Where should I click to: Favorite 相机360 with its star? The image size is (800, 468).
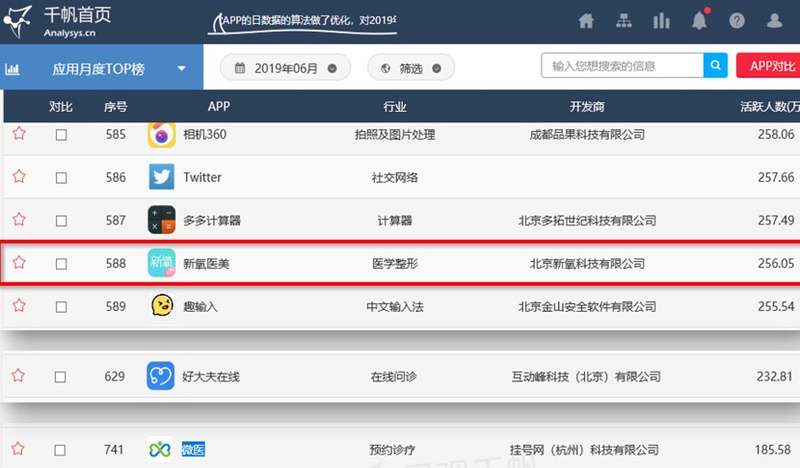coord(19,134)
